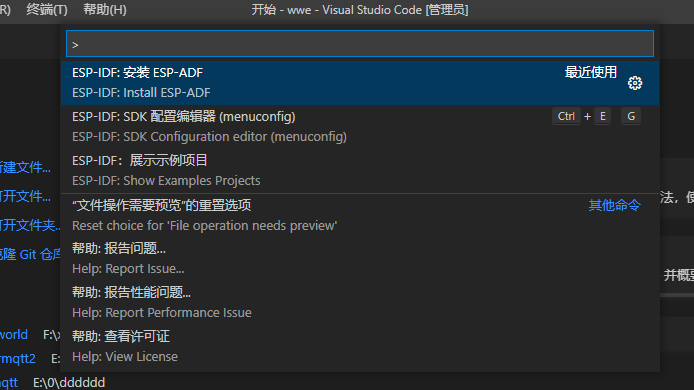Image resolution: width=694 pixels, height=390 pixels.
Task: Click the 打开文件夹 link on welcome page
Action: pos(30,225)
